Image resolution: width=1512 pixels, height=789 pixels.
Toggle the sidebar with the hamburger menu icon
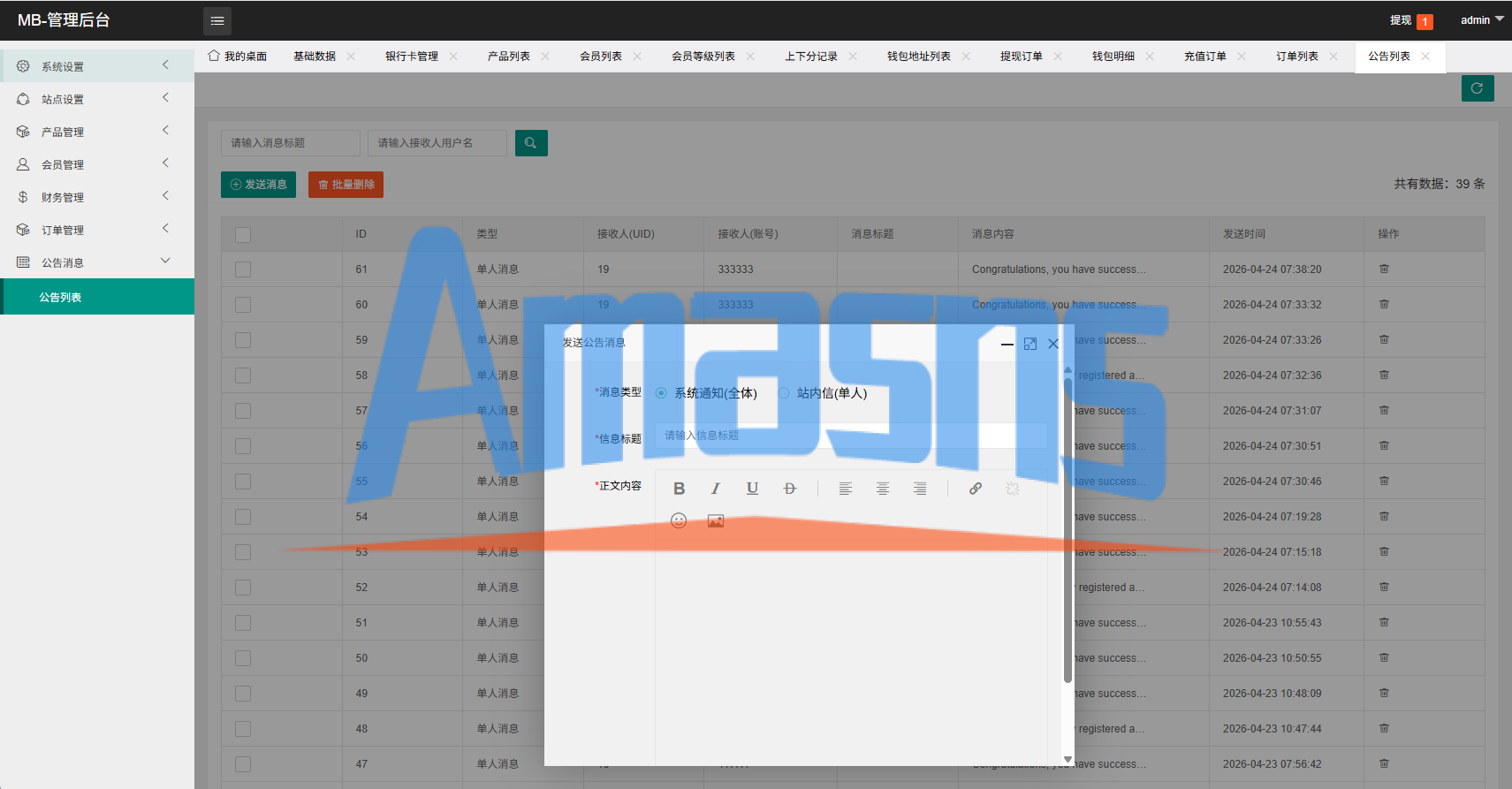pos(217,20)
